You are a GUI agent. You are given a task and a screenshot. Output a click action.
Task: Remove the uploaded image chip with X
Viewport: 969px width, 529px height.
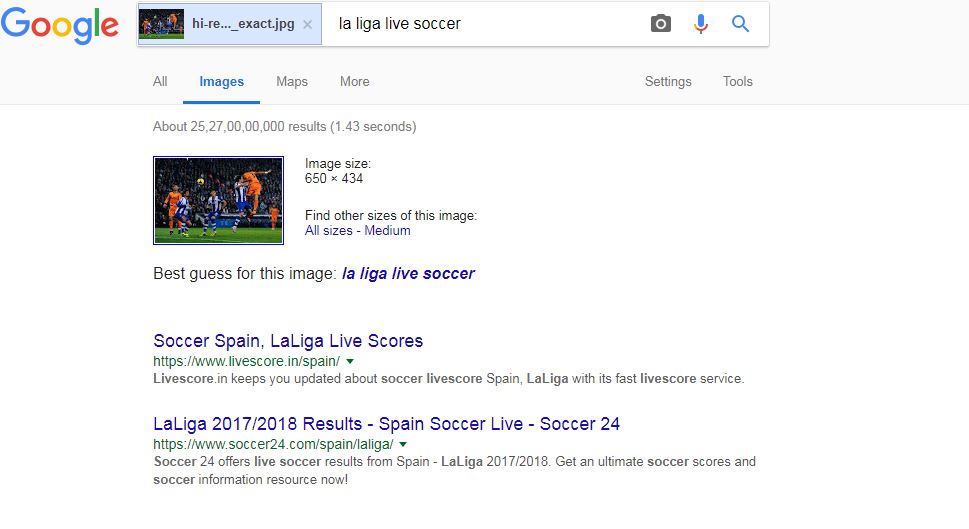[307, 24]
